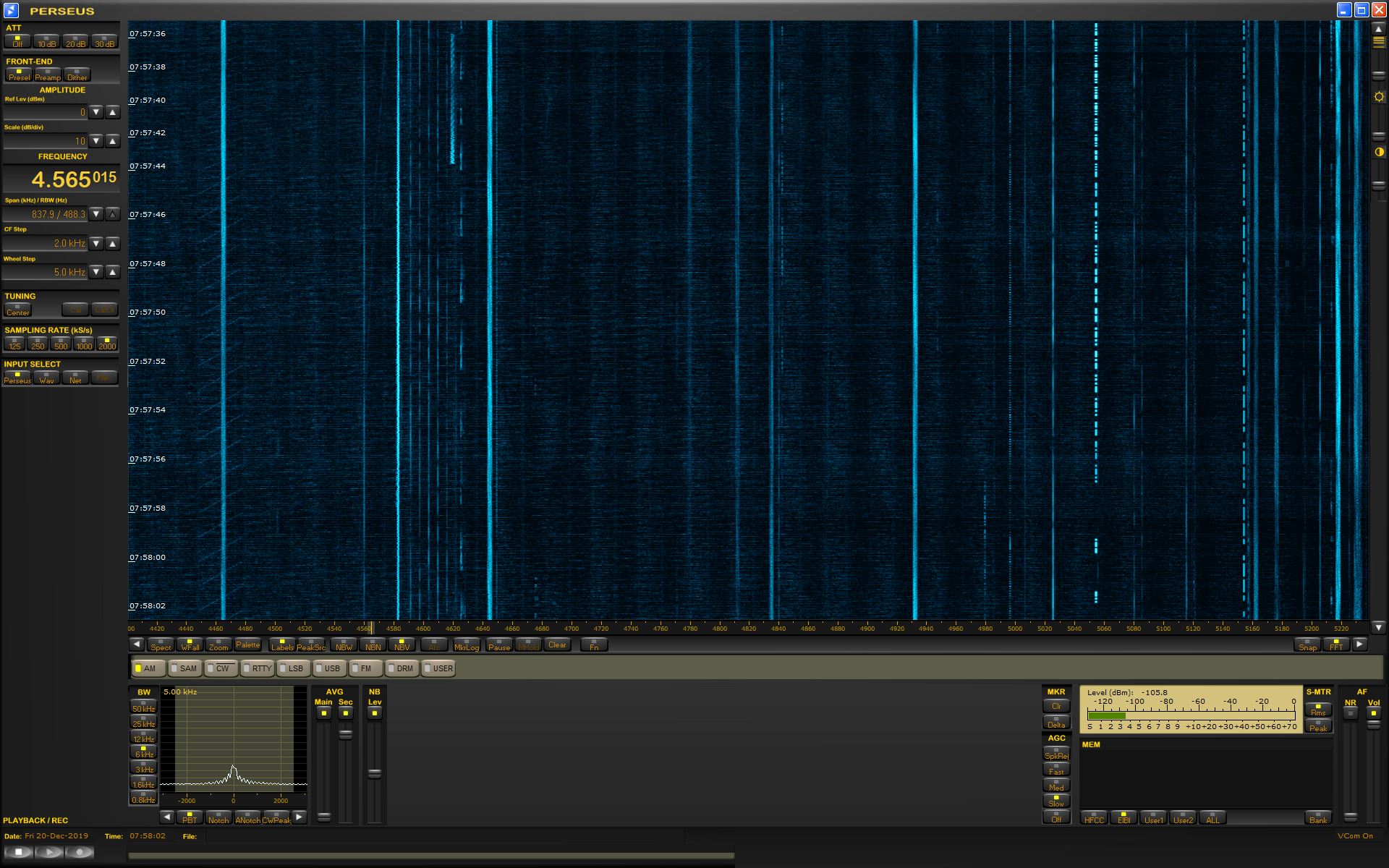This screenshot has height=868, width=1389.
Task: Click the Clear button
Action: click(x=557, y=644)
